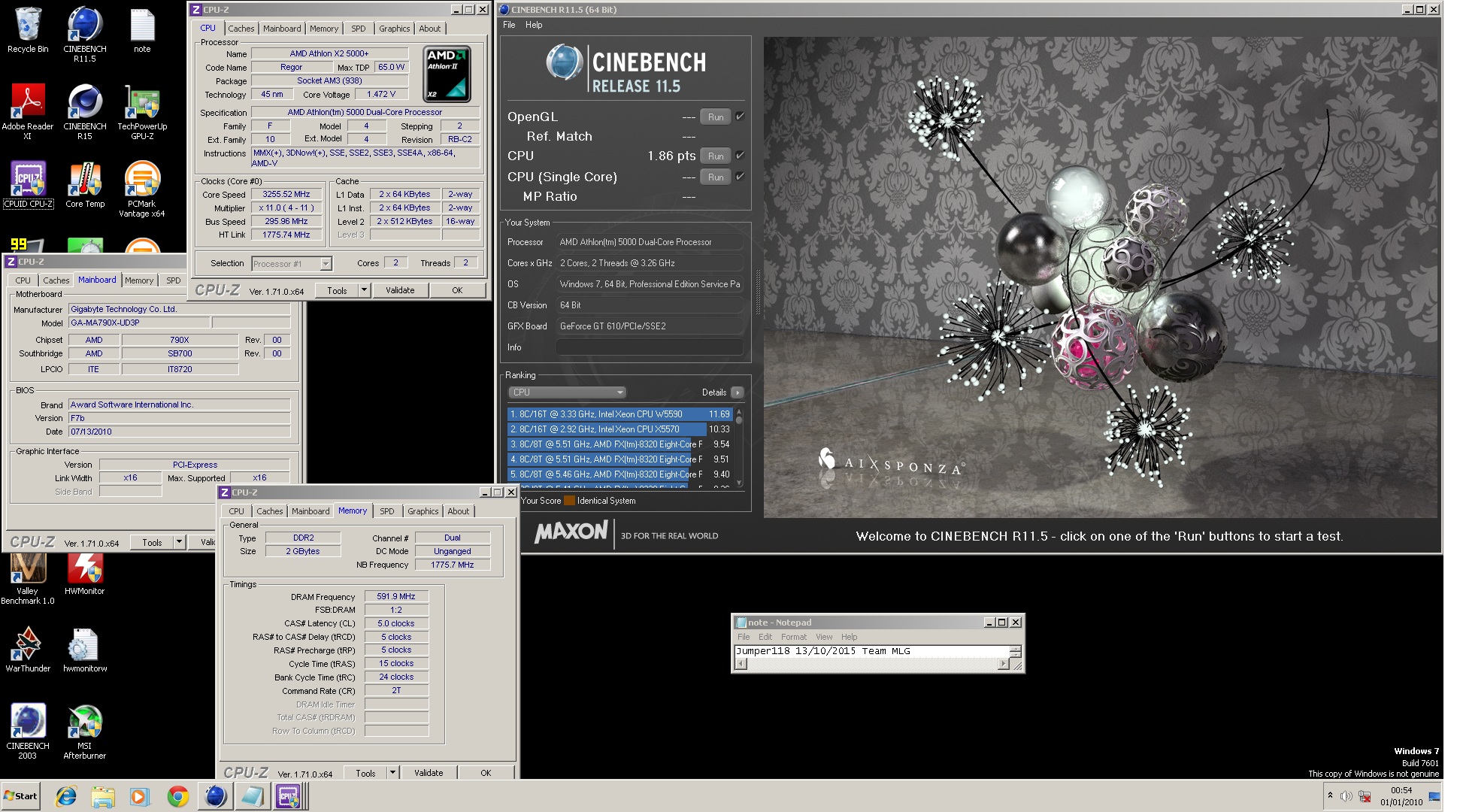This screenshot has height=812, width=1457.
Task: Switch to Cinebench via the taskbar icon
Action: pos(215,796)
